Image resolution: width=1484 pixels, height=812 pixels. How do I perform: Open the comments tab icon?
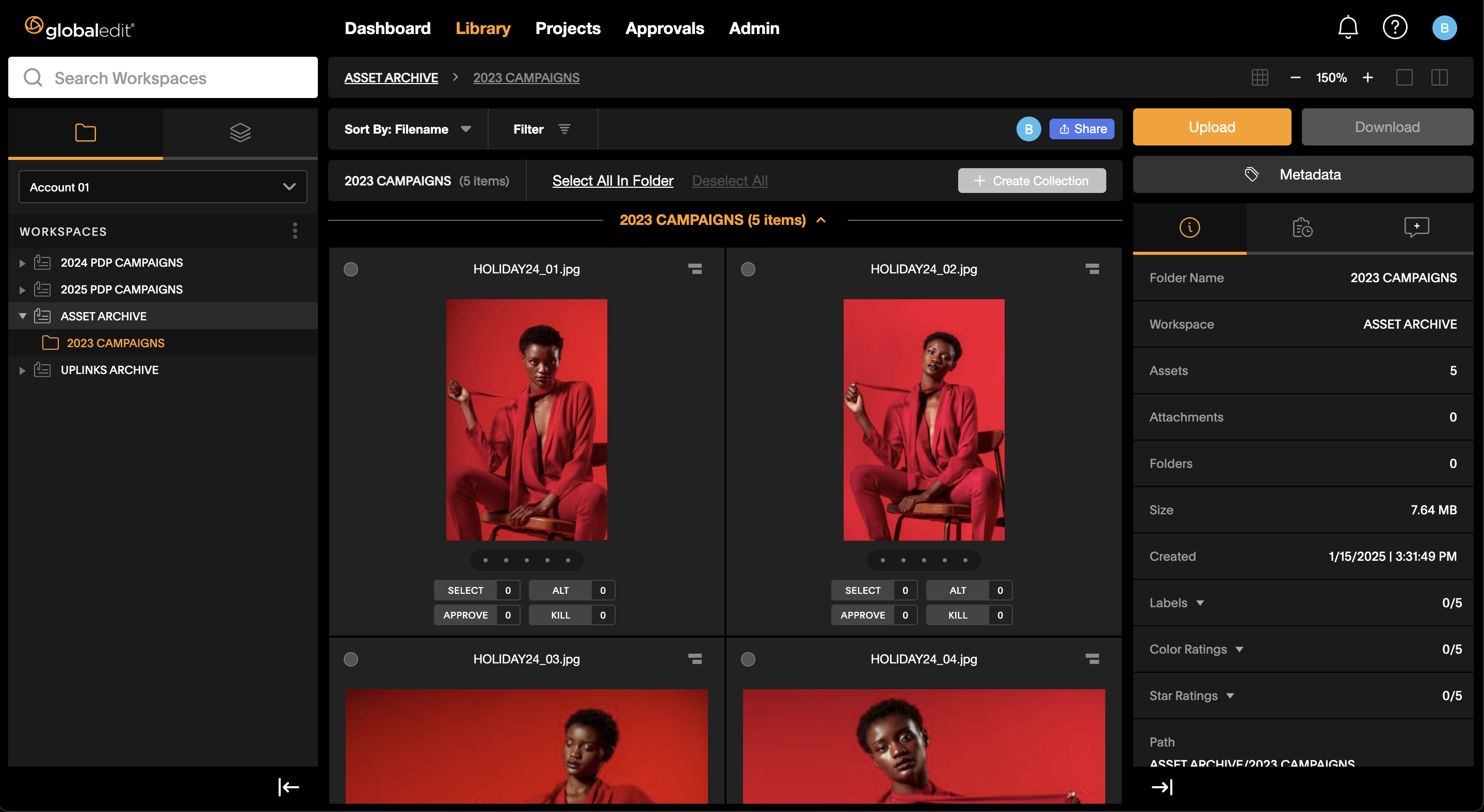coord(1416,228)
